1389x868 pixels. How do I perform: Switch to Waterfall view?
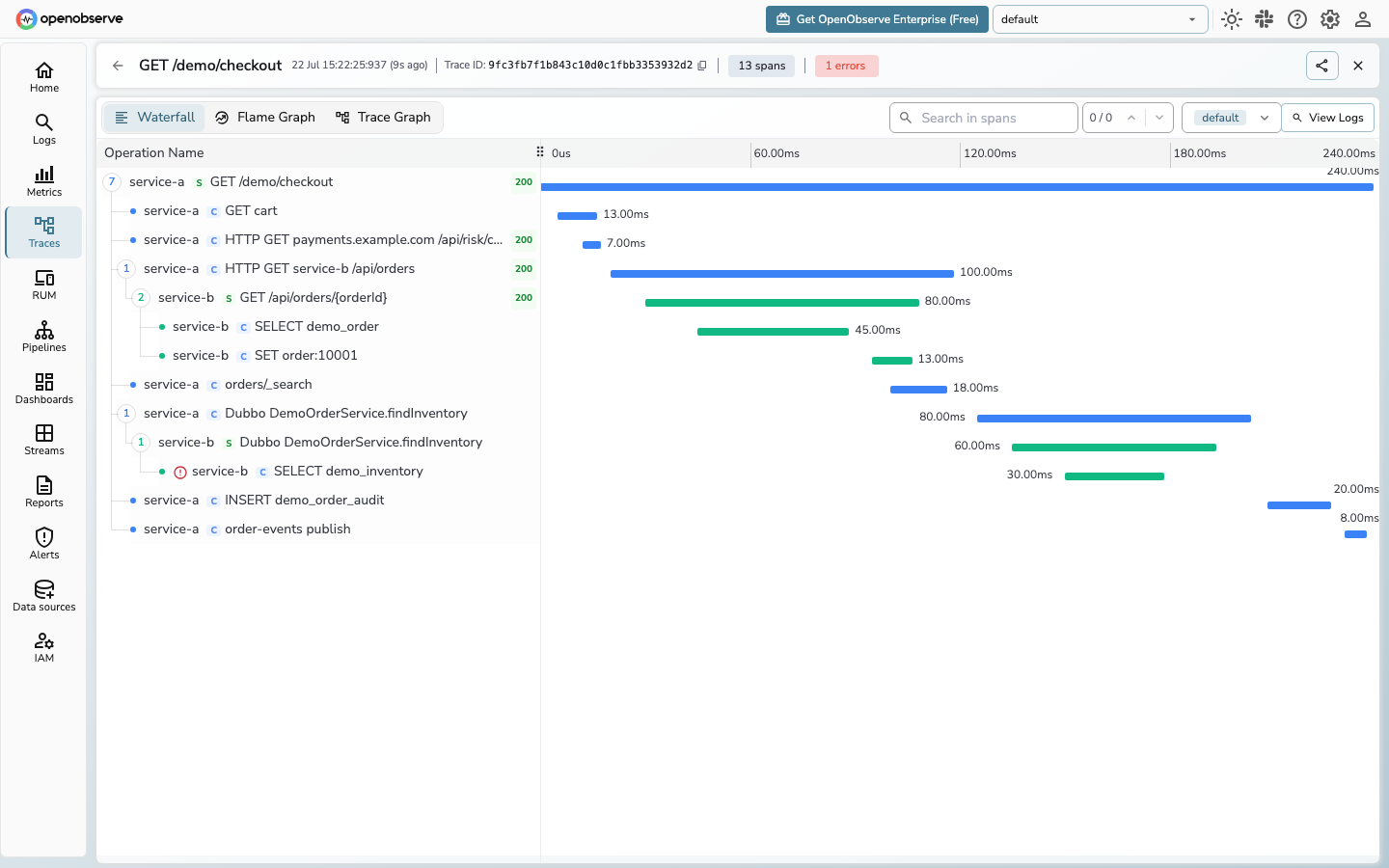(x=154, y=118)
